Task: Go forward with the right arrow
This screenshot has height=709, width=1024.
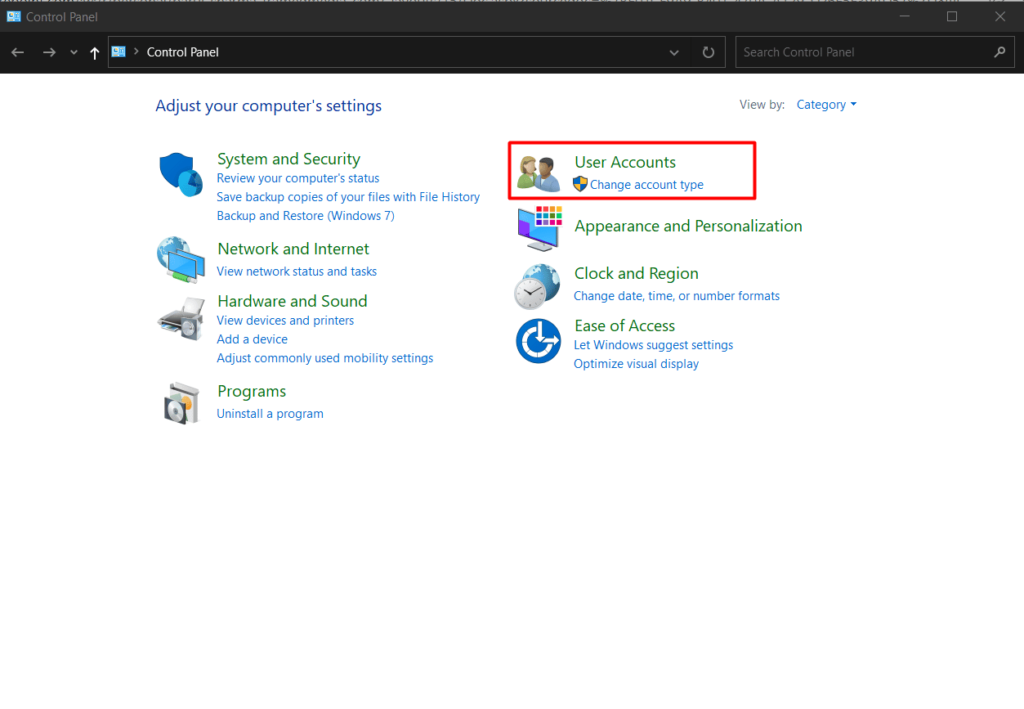Action: 49,52
